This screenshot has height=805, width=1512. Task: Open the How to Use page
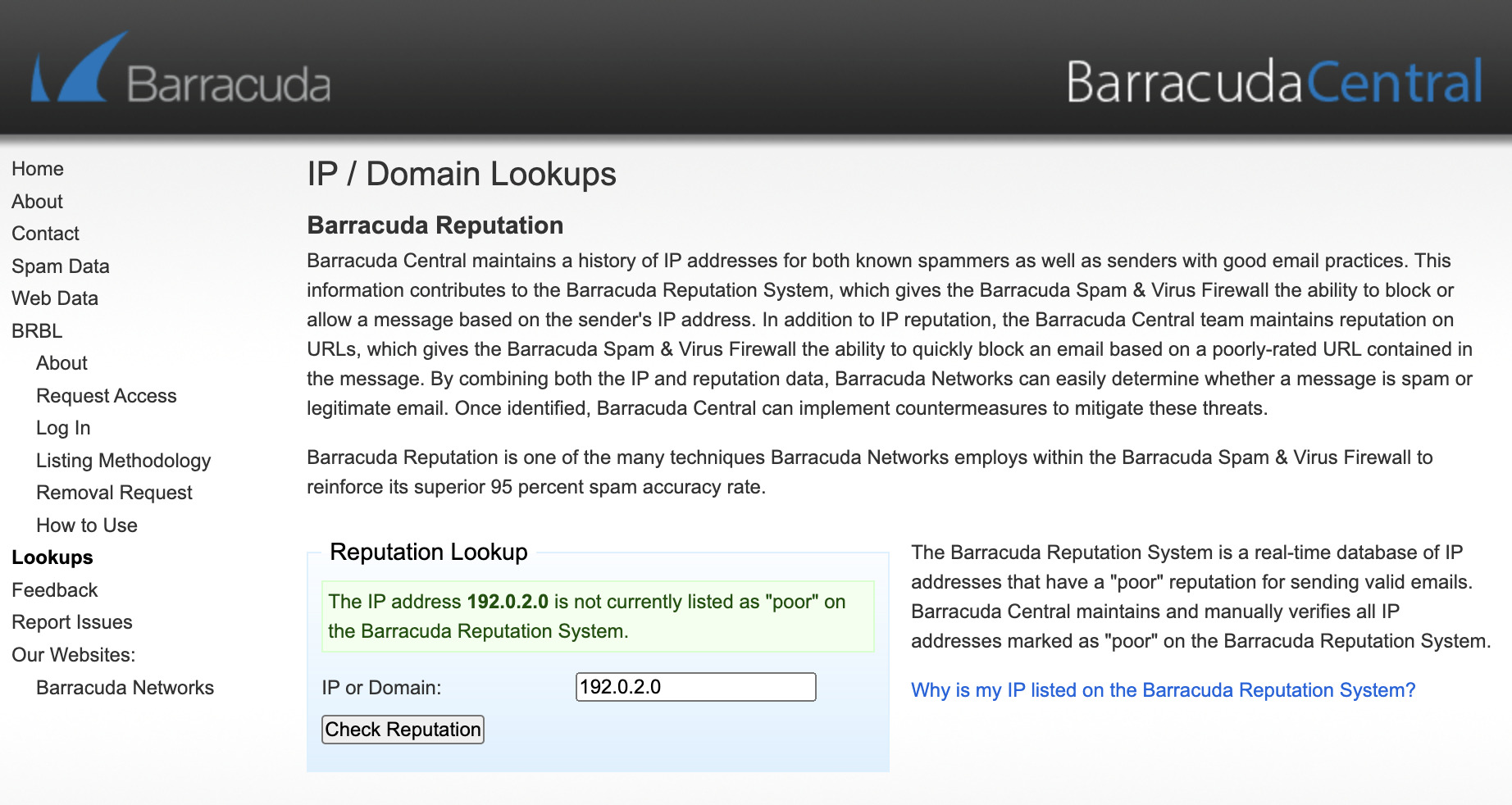click(x=86, y=525)
